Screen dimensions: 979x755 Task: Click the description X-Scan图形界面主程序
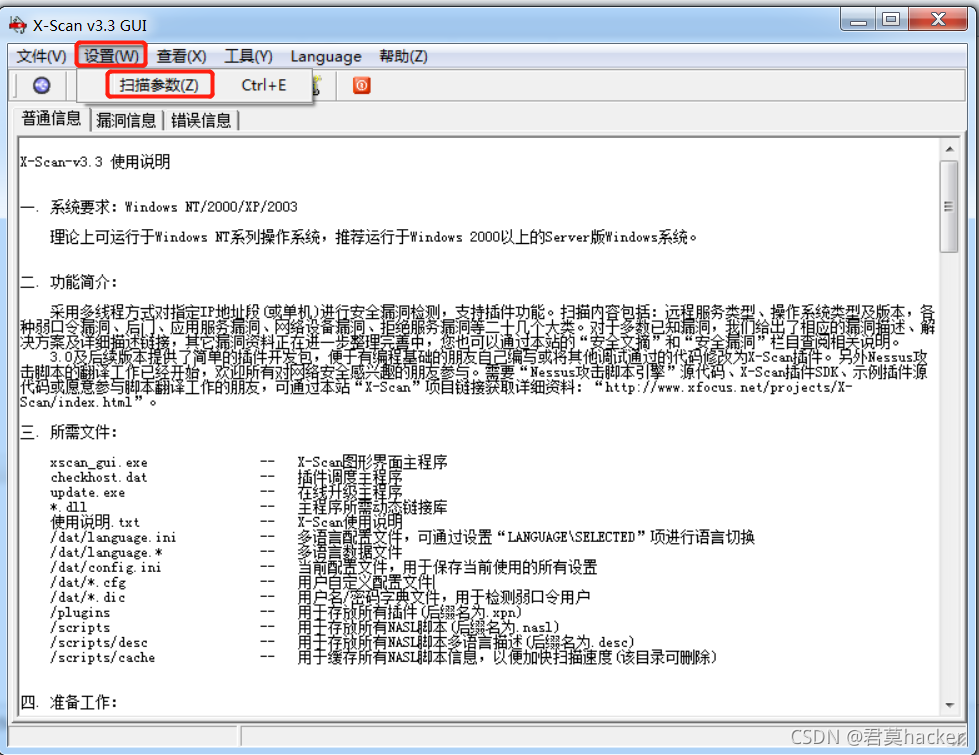pyautogui.click(x=372, y=463)
